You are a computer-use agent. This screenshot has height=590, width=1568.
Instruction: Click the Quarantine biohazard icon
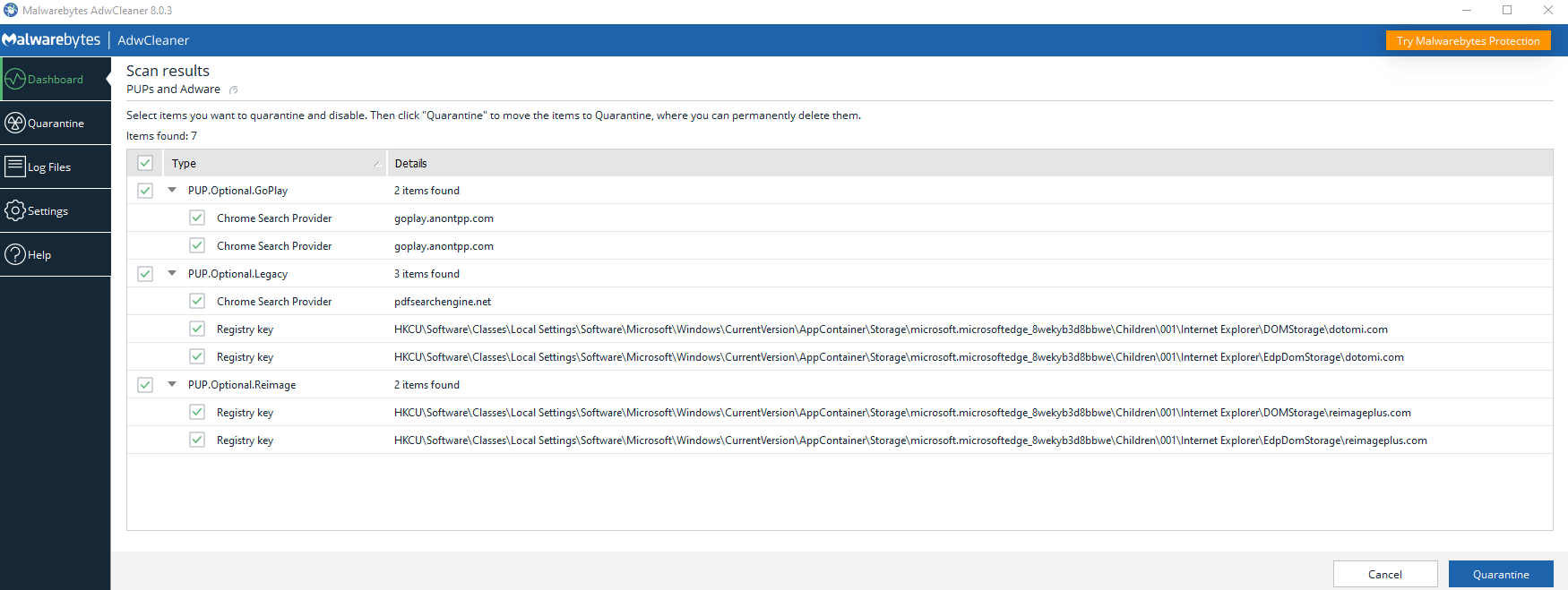coord(15,123)
